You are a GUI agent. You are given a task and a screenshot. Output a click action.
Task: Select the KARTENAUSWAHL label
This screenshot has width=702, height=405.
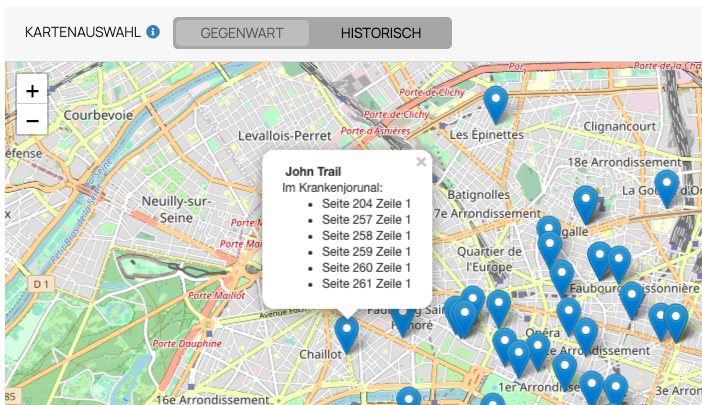(x=83, y=32)
